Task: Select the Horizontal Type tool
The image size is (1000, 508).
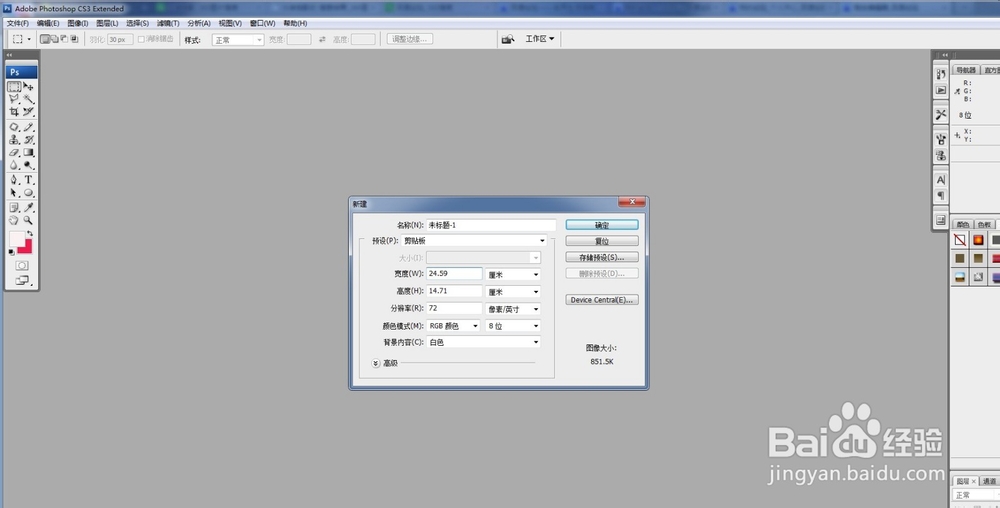Action: (x=29, y=180)
